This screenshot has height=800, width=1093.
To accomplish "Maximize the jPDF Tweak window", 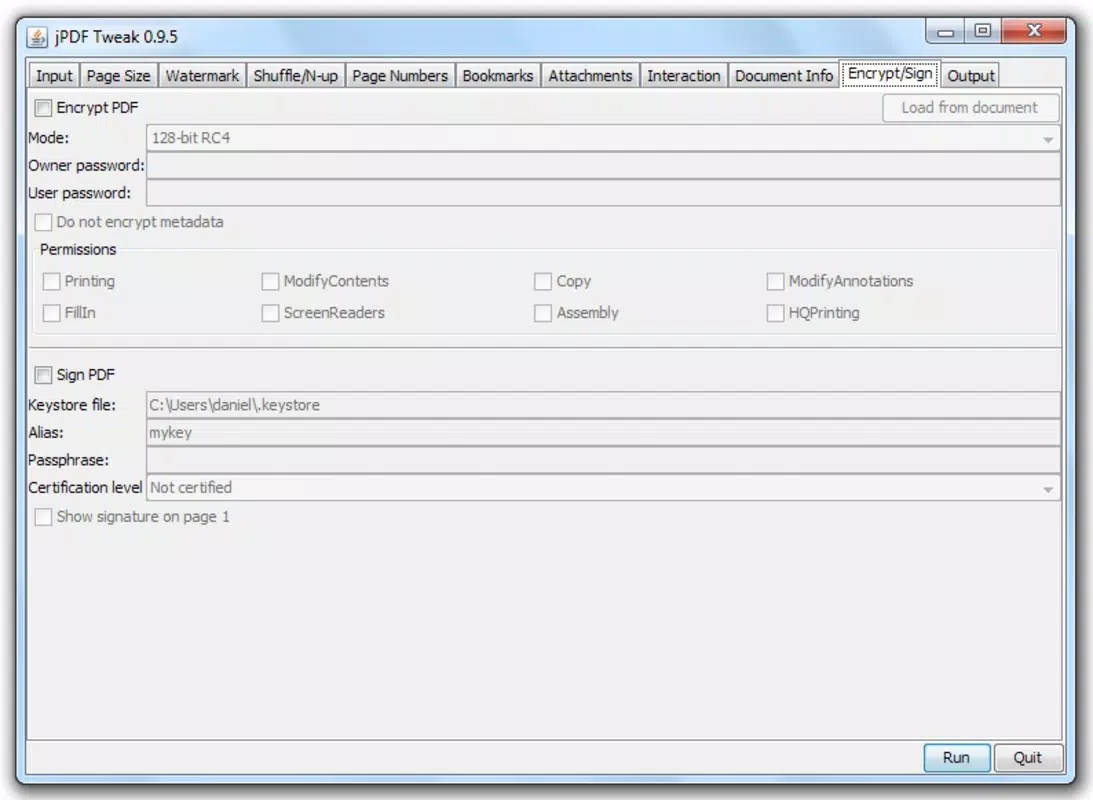I will coord(982,31).
